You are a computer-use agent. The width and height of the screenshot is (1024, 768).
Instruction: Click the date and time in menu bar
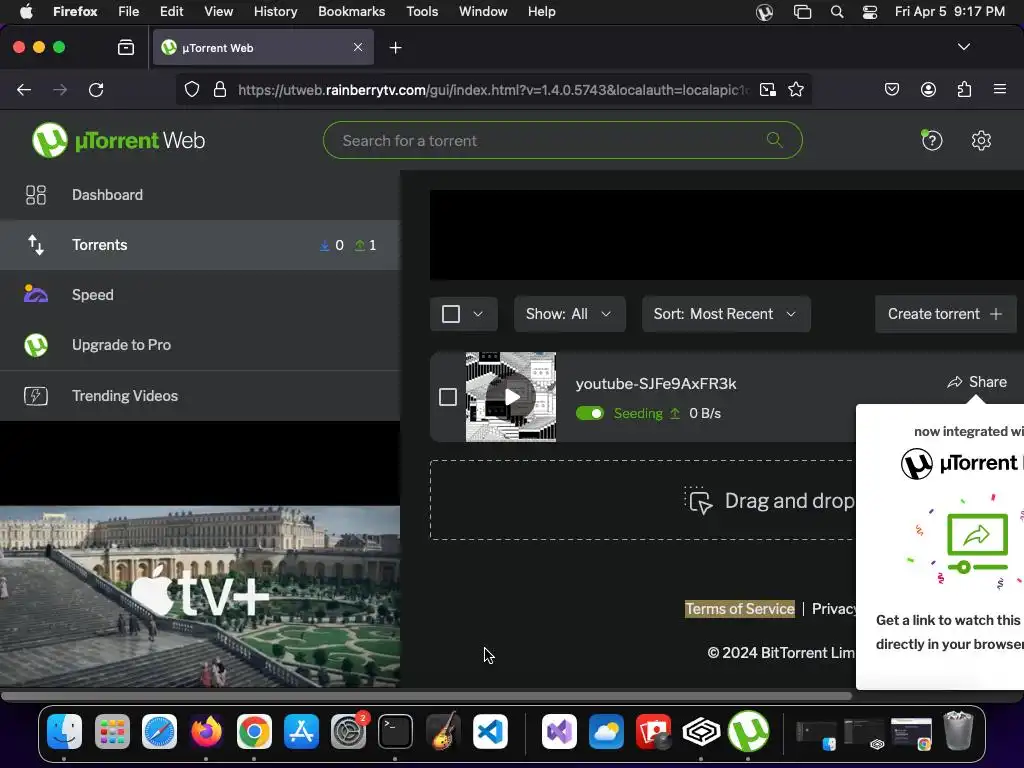950,12
